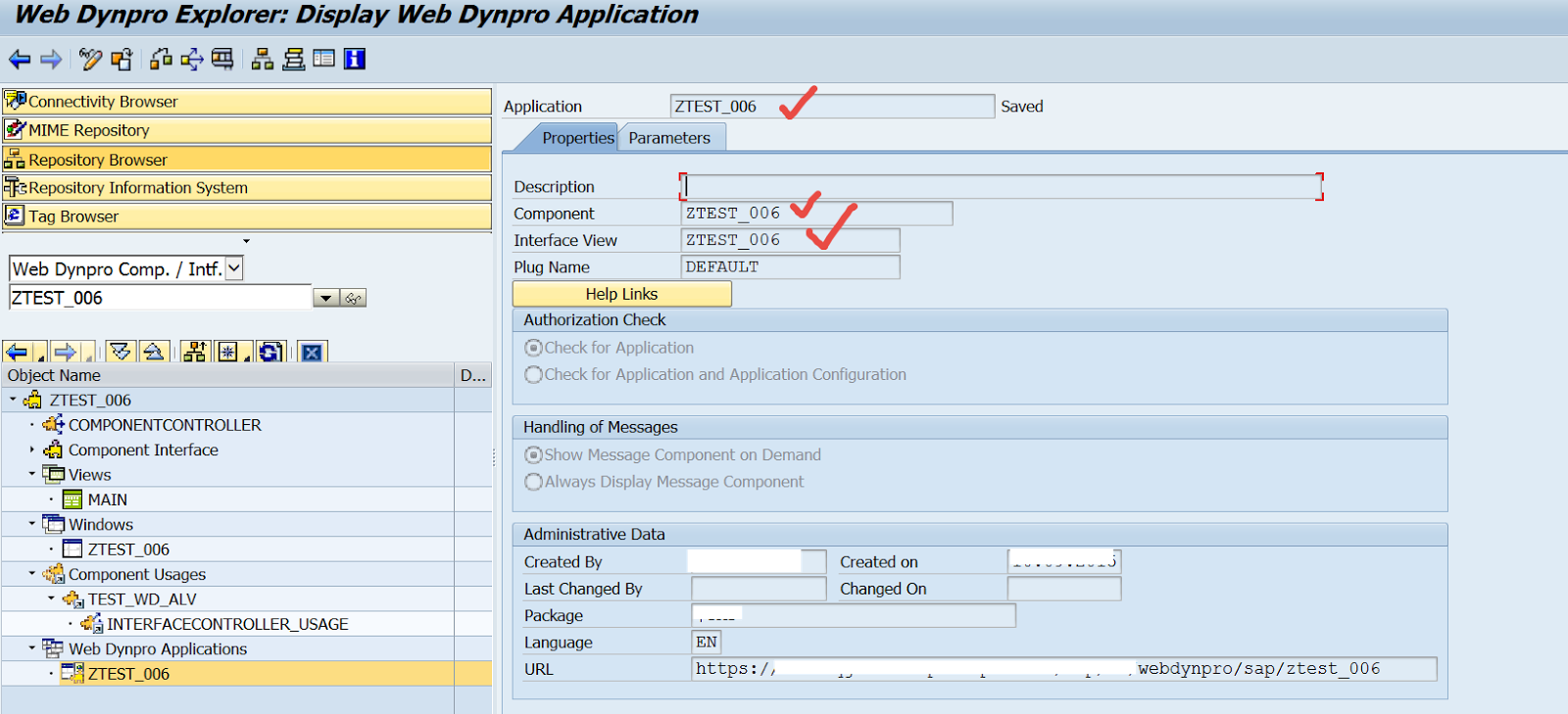Open the object hierarchy display icon
Viewport: 1568px width, 714px height.
262,60
